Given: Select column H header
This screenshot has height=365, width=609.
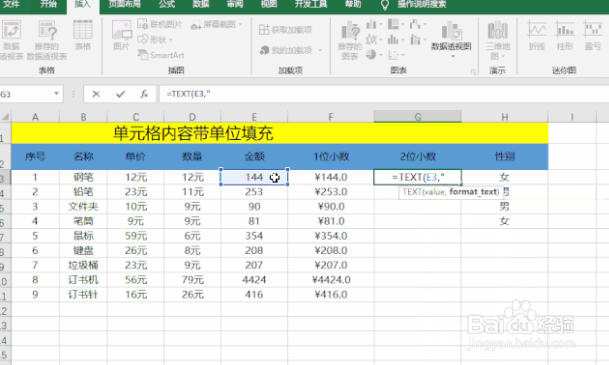Looking at the screenshot, I should (x=505, y=117).
